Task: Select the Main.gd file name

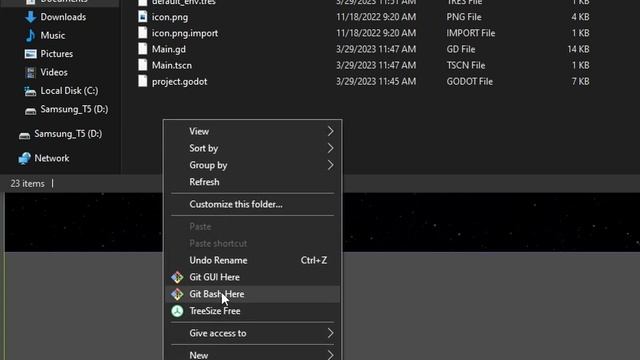Action: (169, 49)
